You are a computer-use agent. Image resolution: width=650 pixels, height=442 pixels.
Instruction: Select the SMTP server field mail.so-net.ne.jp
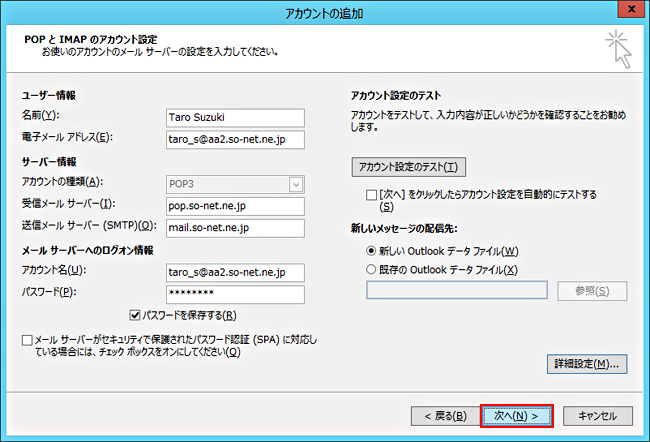point(236,226)
